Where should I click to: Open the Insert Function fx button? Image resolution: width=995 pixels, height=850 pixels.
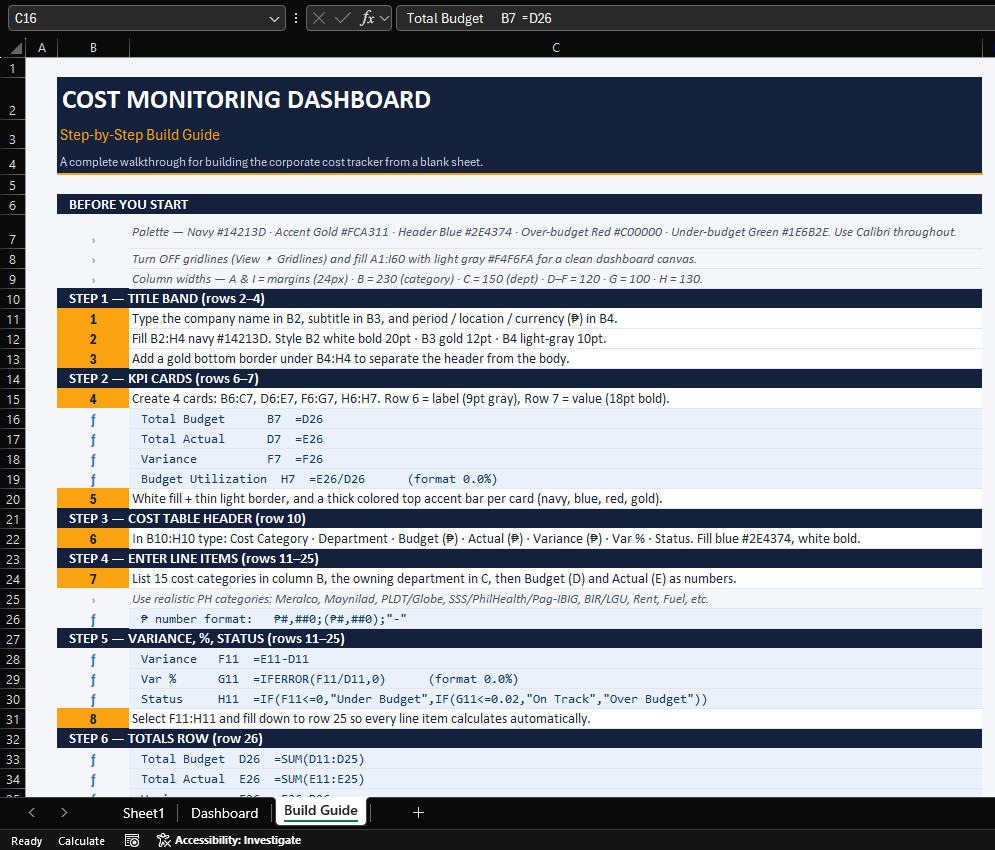click(x=367, y=18)
